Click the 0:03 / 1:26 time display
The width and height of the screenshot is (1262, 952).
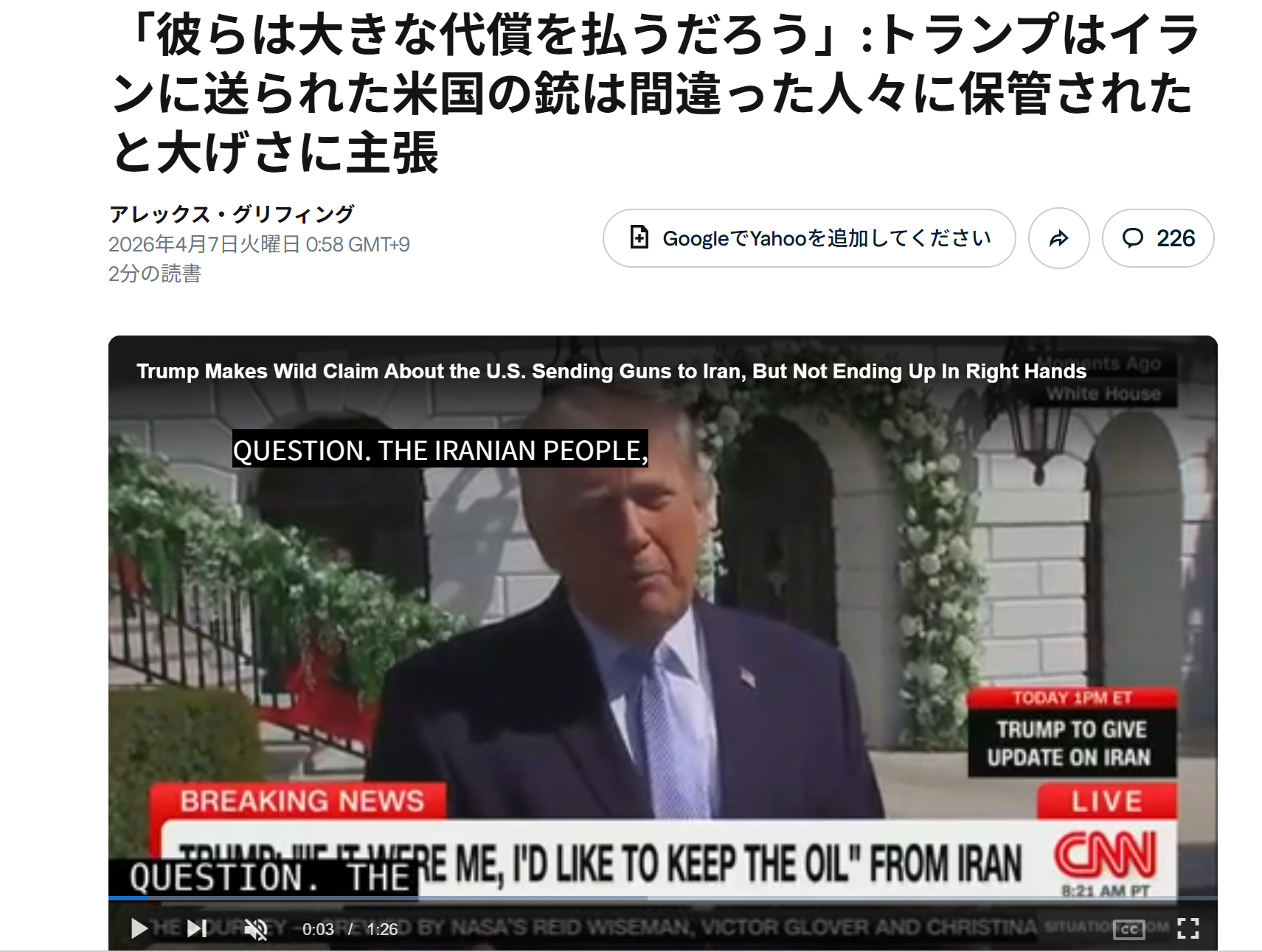pos(350,929)
